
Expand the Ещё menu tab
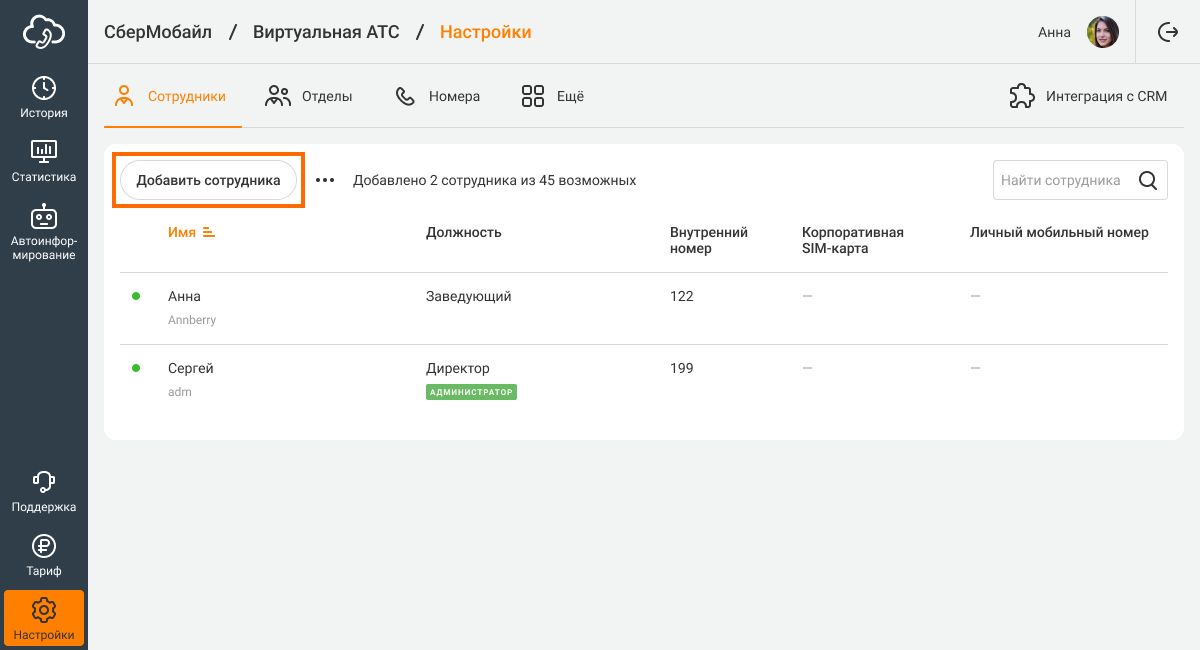point(553,97)
